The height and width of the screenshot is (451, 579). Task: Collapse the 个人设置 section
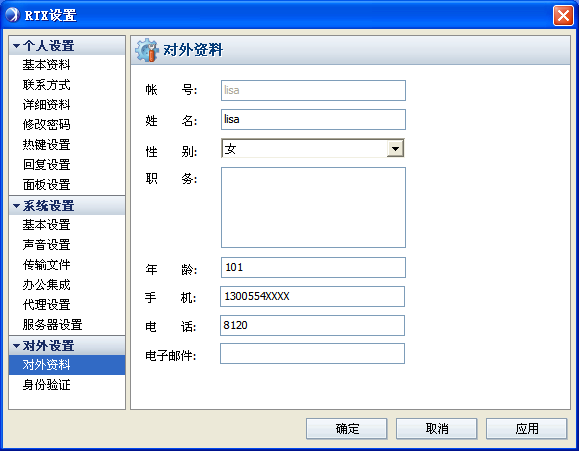pos(16,46)
